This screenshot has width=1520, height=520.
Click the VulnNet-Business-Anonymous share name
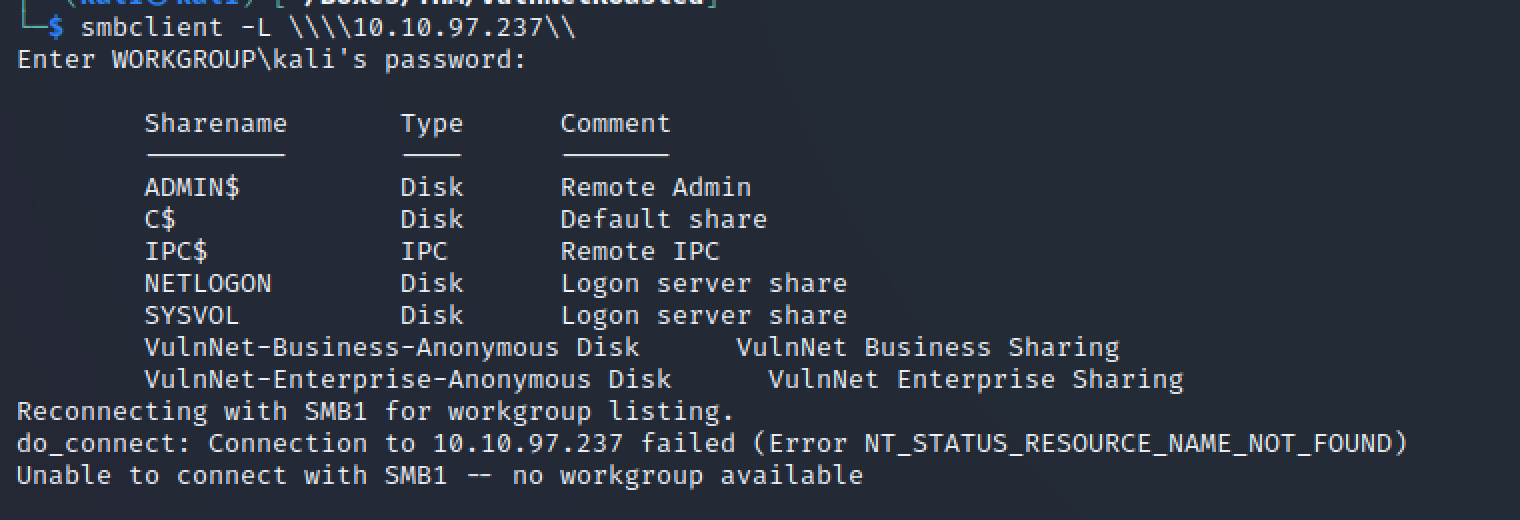352,347
